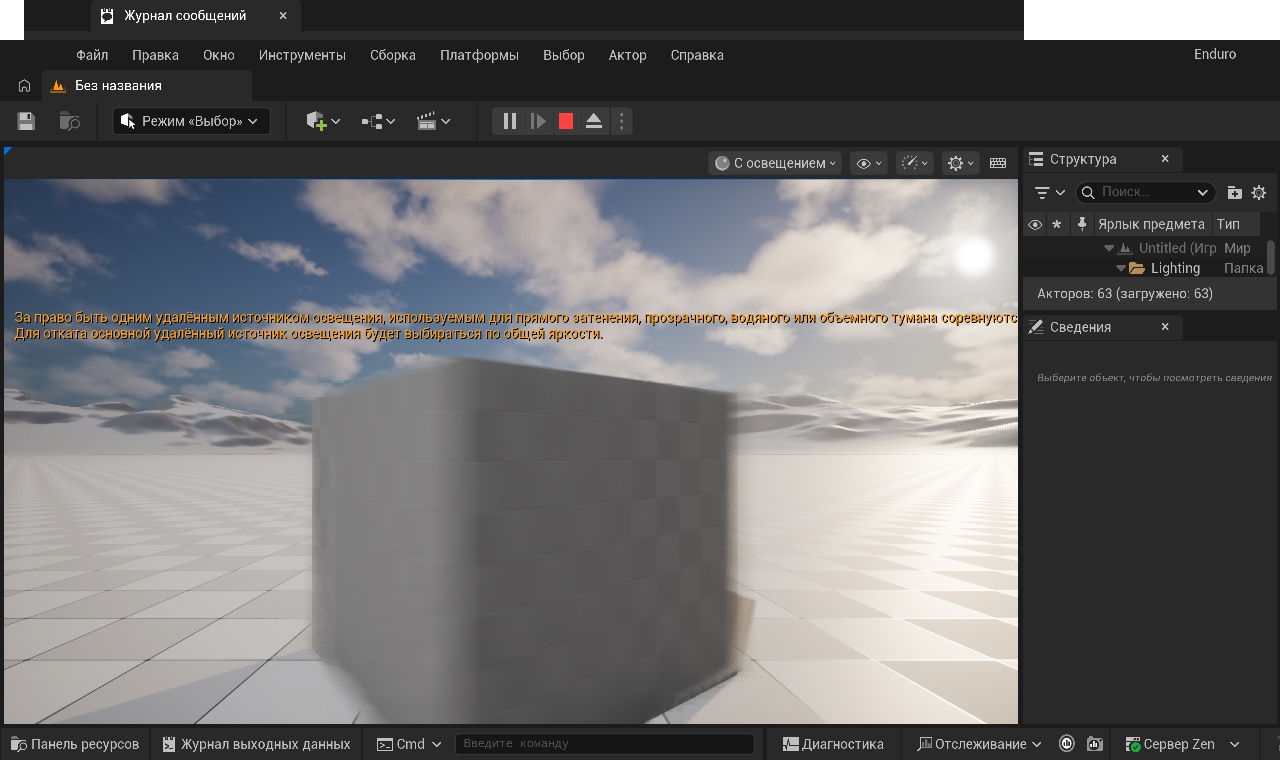Viewport: 1280px width, 760px height.
Task: Open the play options three-dot menu
Action: coord(621,121)
